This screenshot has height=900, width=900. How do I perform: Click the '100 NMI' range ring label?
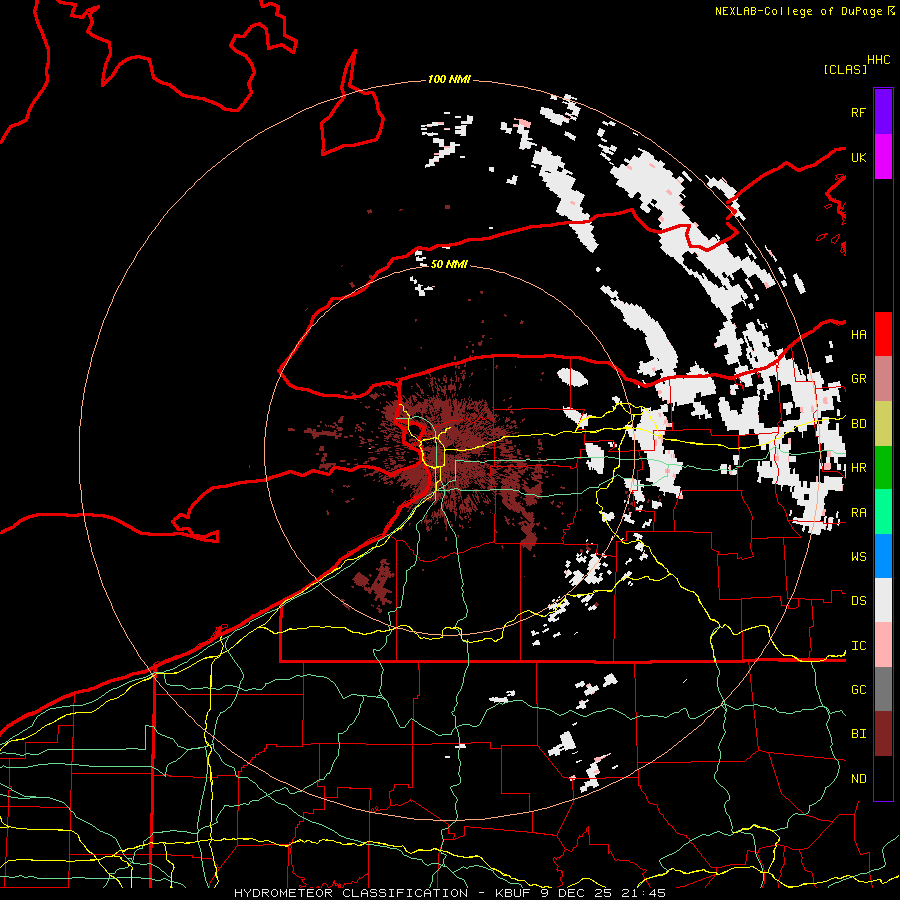449,79
